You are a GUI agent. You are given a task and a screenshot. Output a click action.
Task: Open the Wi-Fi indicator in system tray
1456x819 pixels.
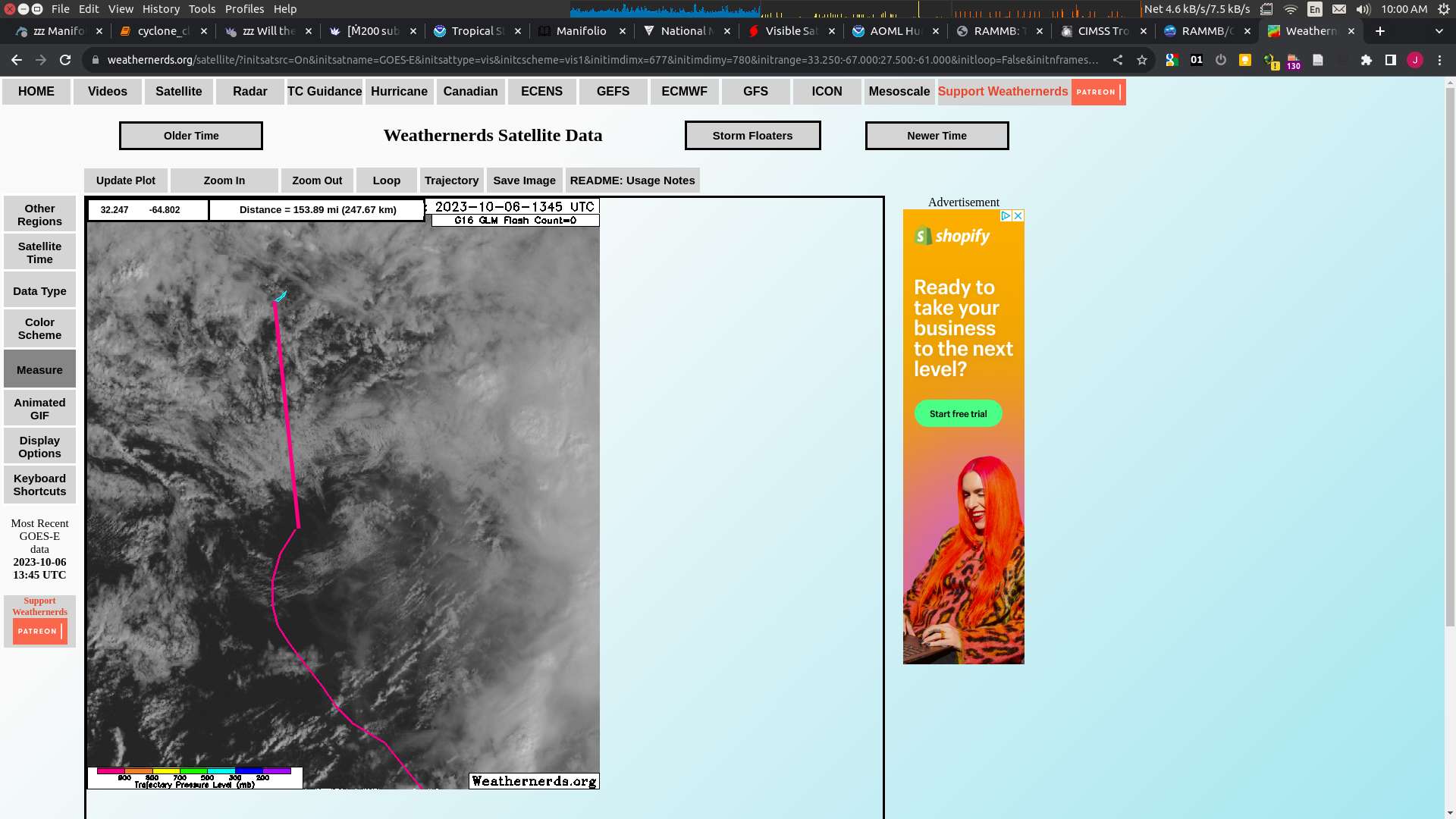click(1291, 9)
